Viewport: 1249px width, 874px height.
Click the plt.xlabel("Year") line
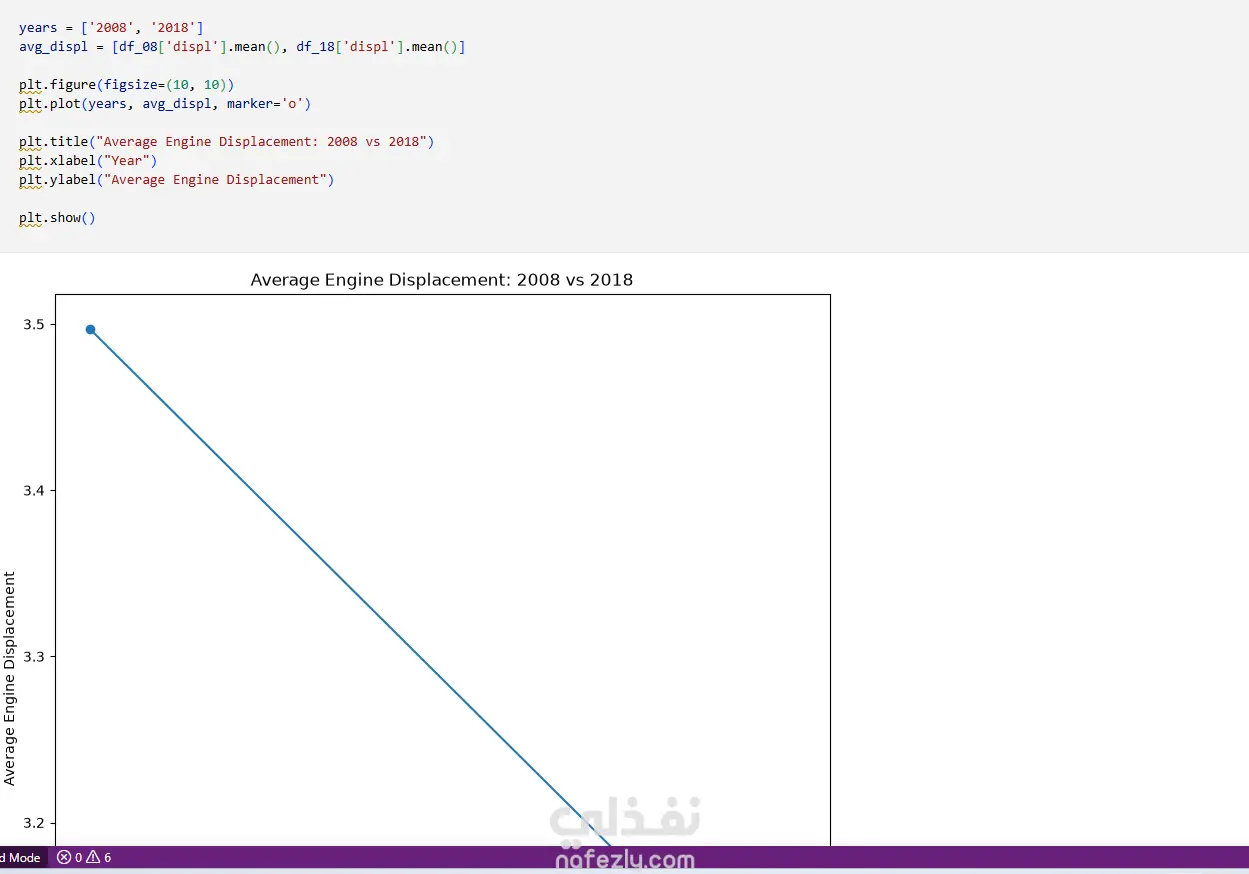point(88,161)
